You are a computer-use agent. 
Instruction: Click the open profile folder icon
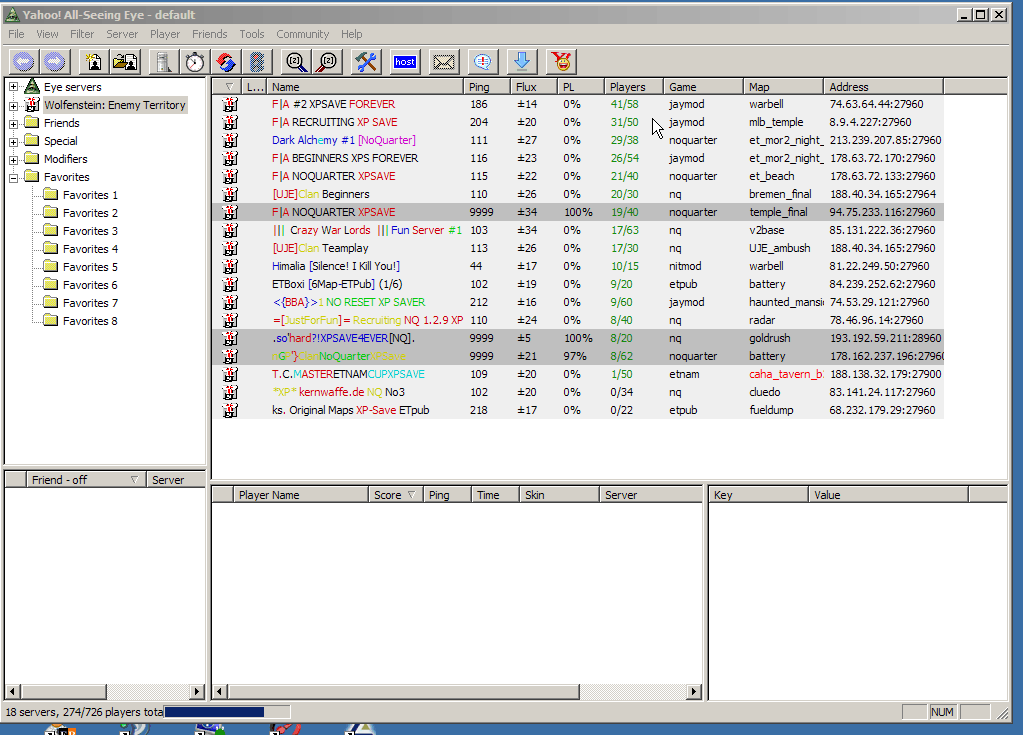pyautogui.click(x=125, y=62)
